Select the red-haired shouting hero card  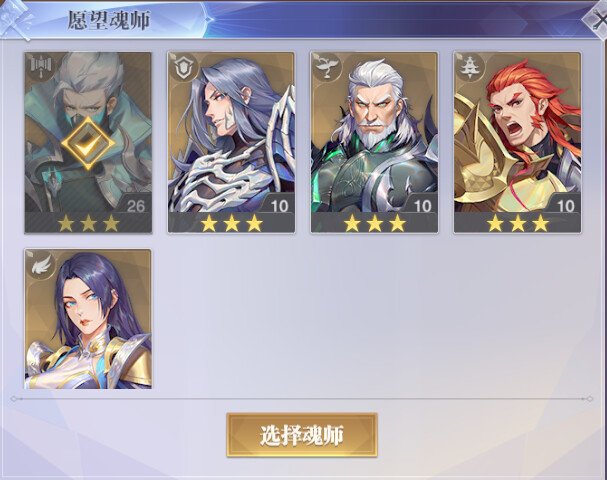518,142
